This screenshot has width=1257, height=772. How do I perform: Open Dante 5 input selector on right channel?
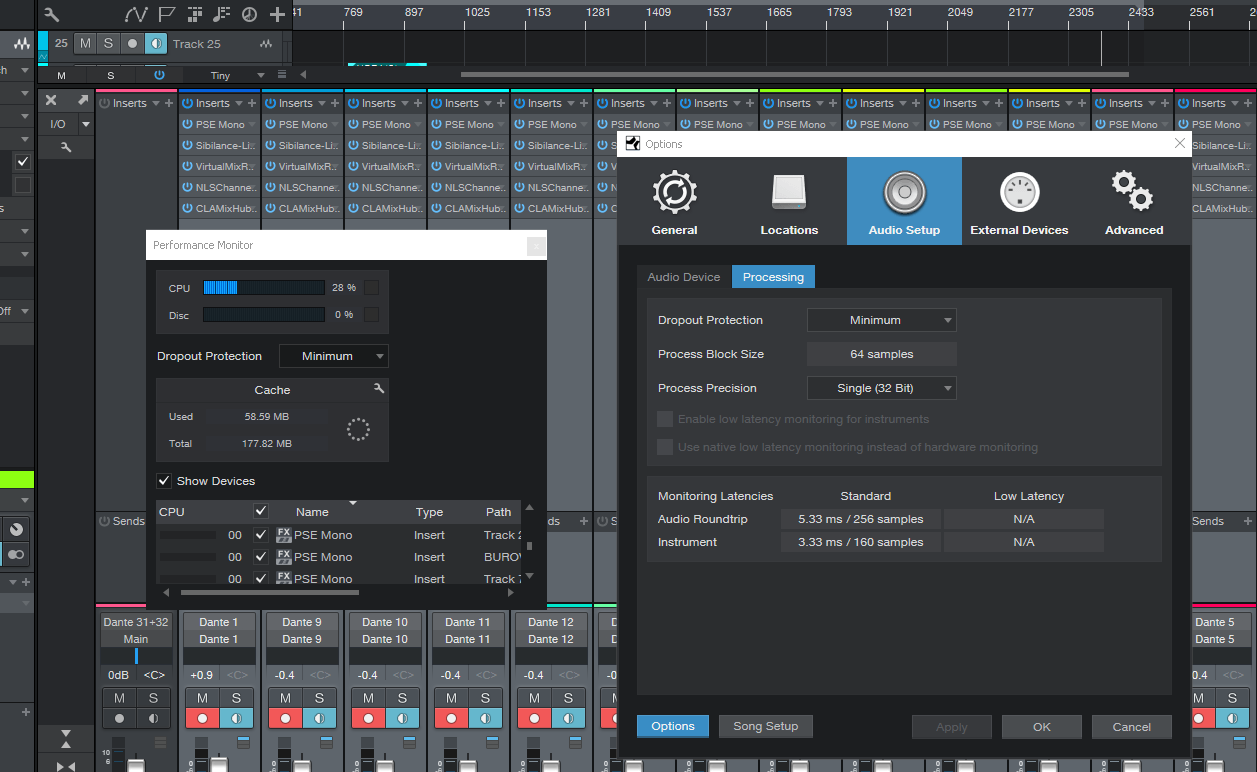[1214, 622]
